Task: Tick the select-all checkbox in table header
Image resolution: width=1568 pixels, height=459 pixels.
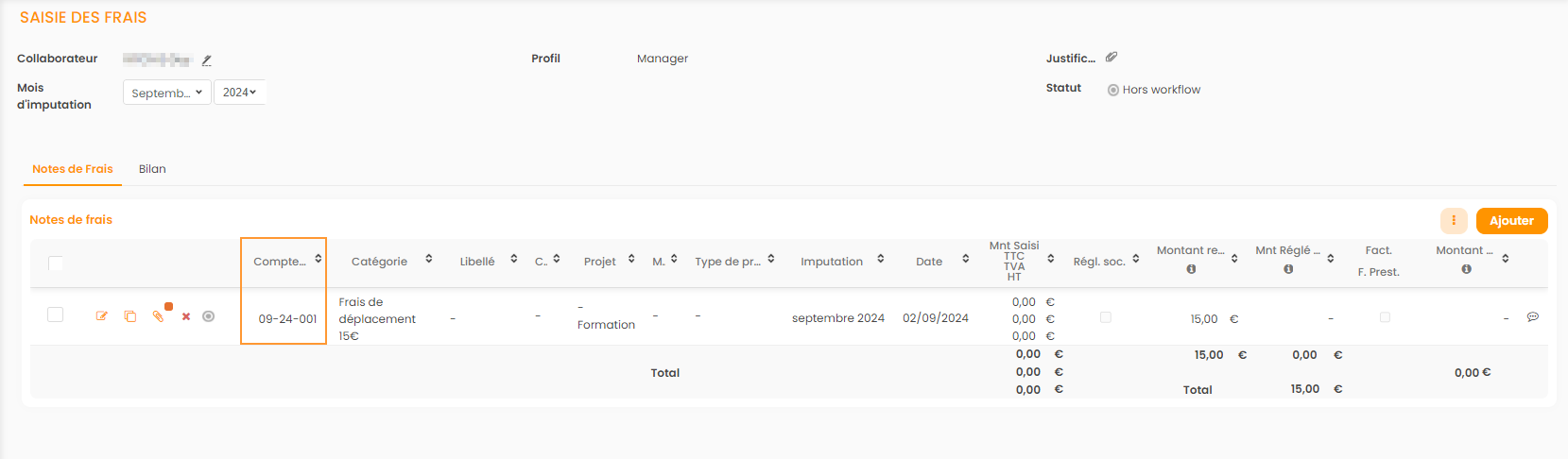Action: pyautogui.click(x=56, y=263)
